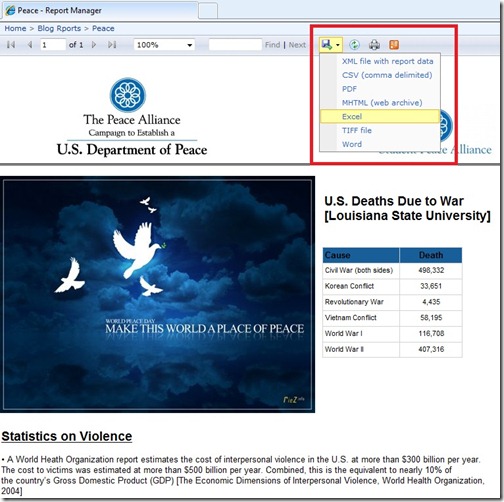Click the Peace Alliance circular logo

point(128,95)
